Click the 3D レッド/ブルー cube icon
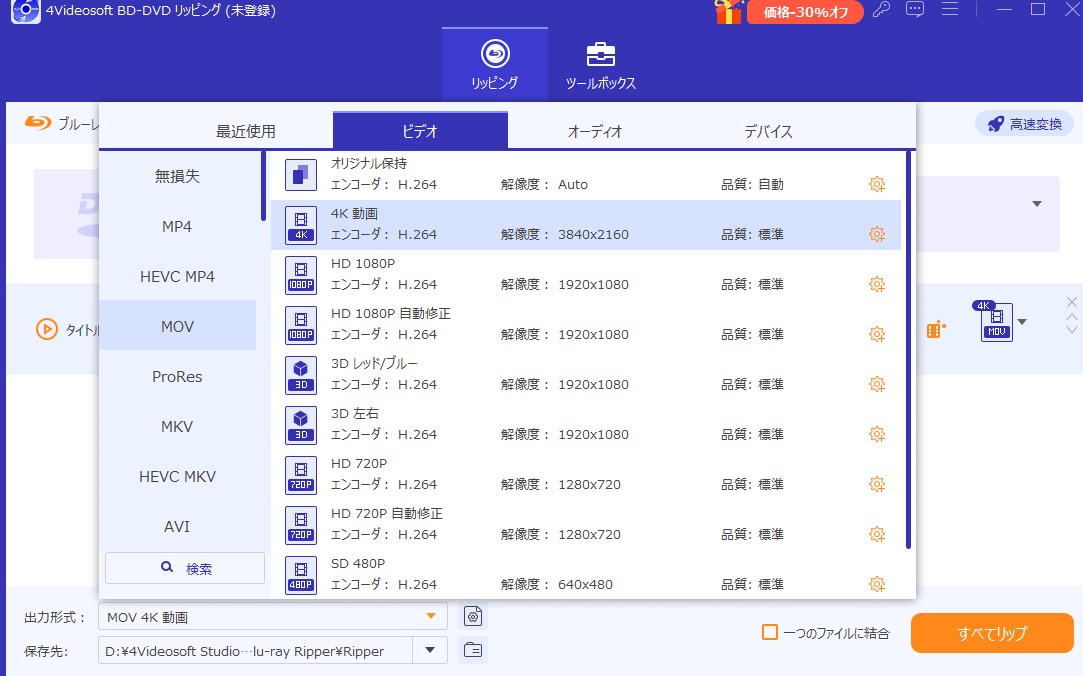The image size is (1083, 676). click(301, 375)
